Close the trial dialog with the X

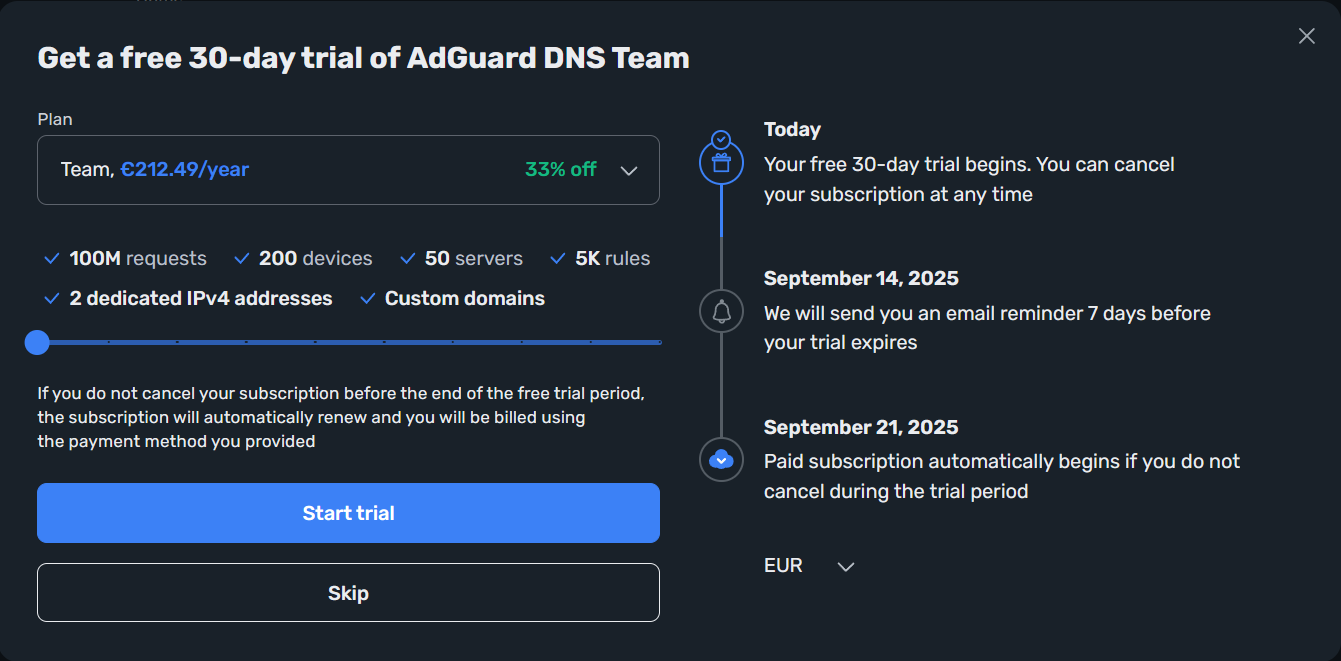[1306, 36]
